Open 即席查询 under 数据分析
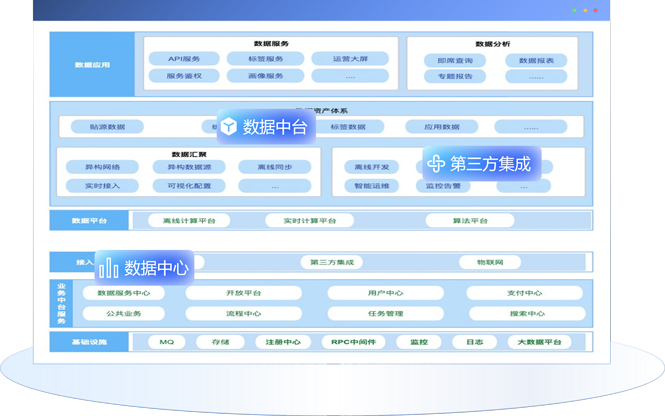Viewport: 665px width, 416px height. pos(454,61)
